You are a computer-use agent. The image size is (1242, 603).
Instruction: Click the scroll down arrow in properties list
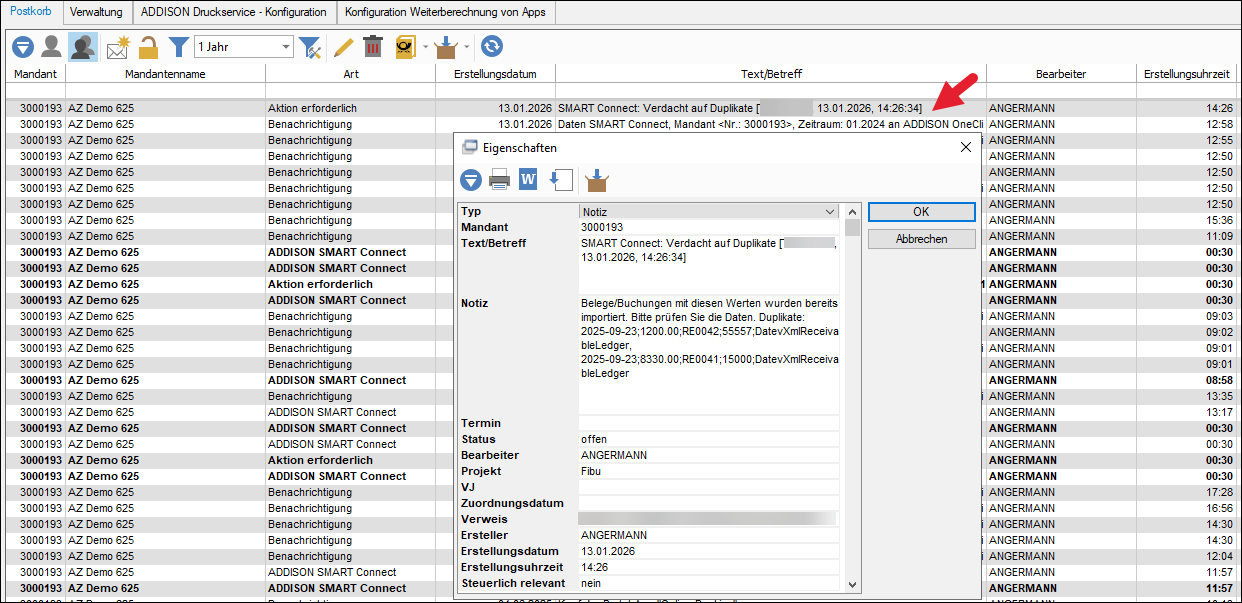pyautogui.click(x=852, y=584)
